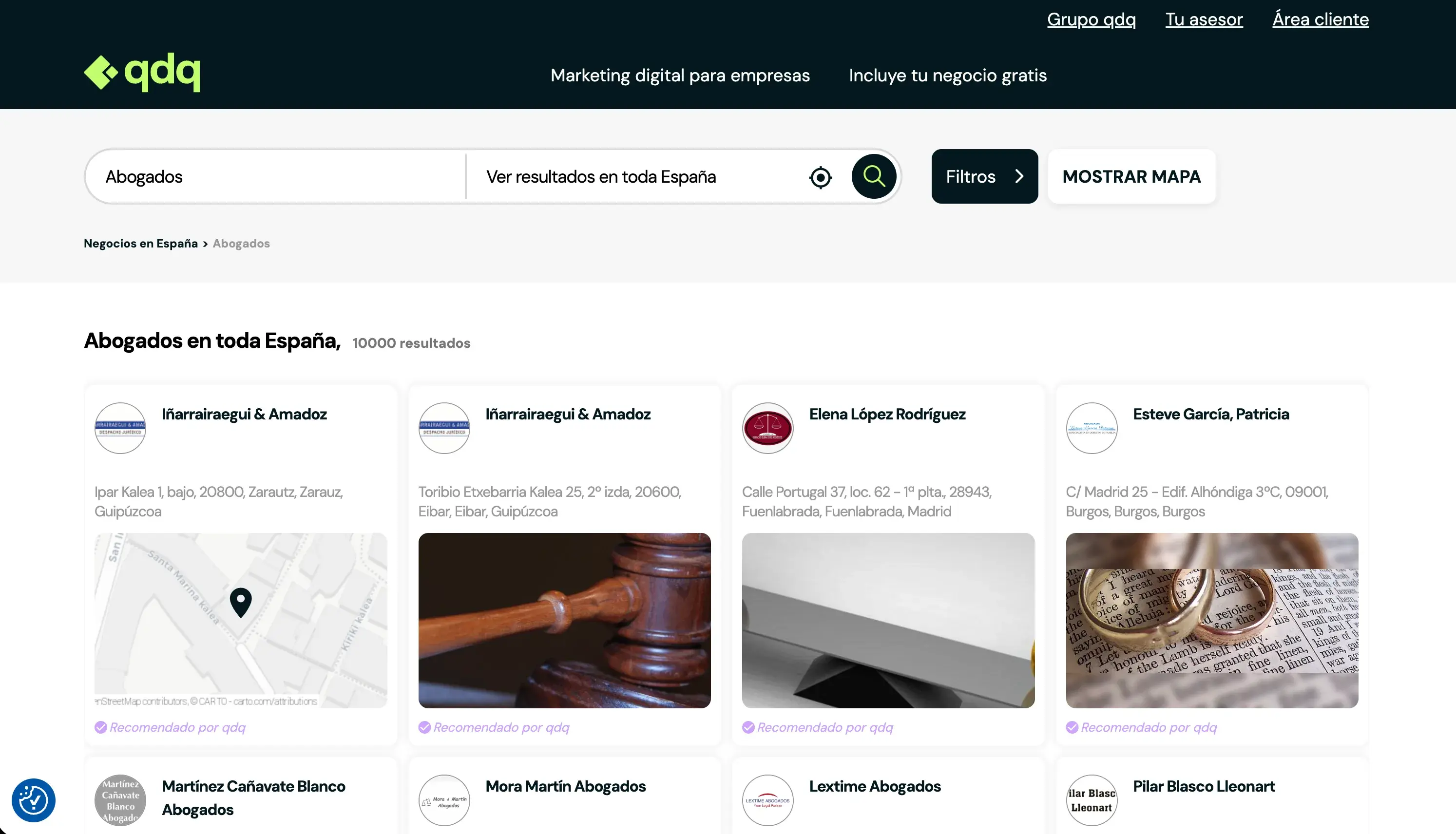Click the Abogados breadcrumb item

click(241, 244)
